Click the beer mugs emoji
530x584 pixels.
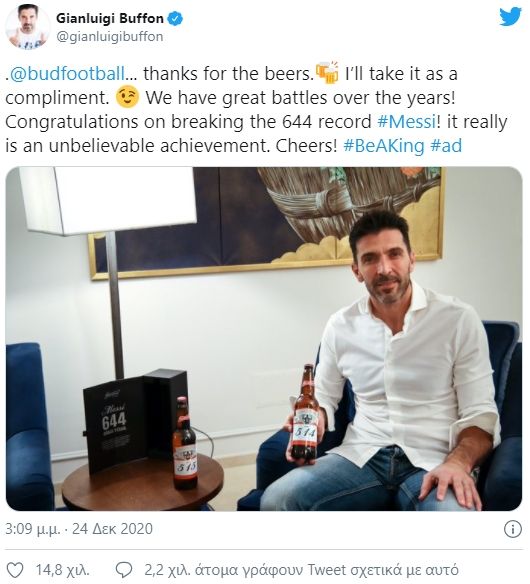[327, 73]
